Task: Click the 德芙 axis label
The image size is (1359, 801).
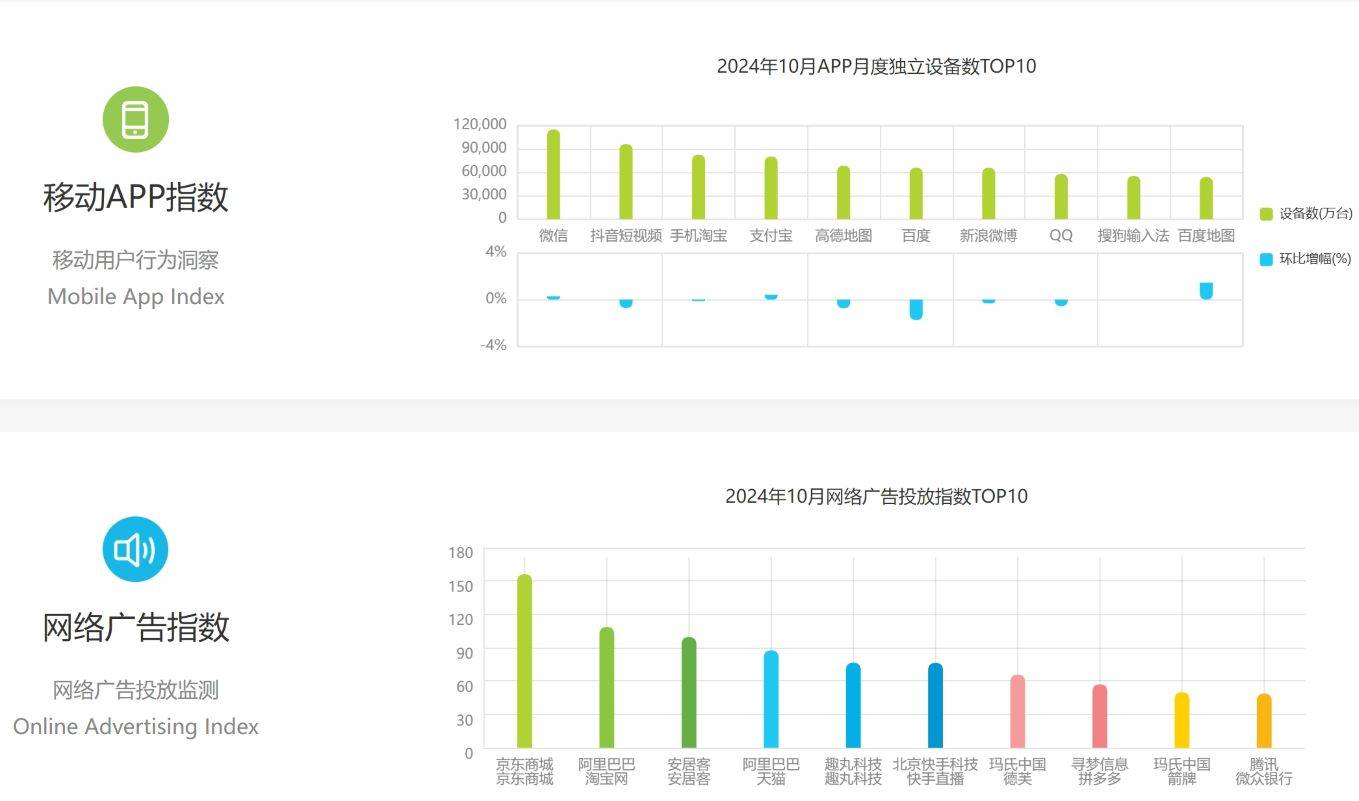Action: pyautogui.click(x=1017, y=779)
